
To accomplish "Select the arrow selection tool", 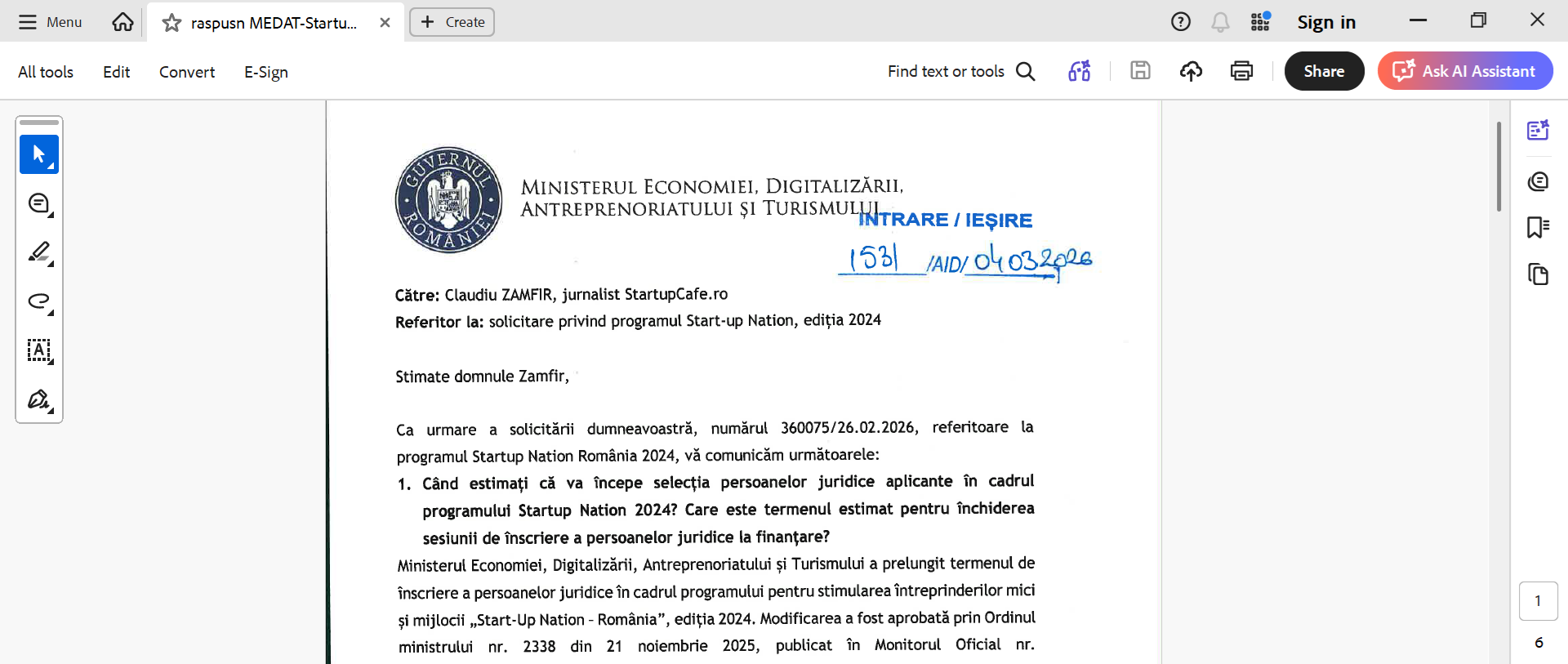I will click(38, 154).
